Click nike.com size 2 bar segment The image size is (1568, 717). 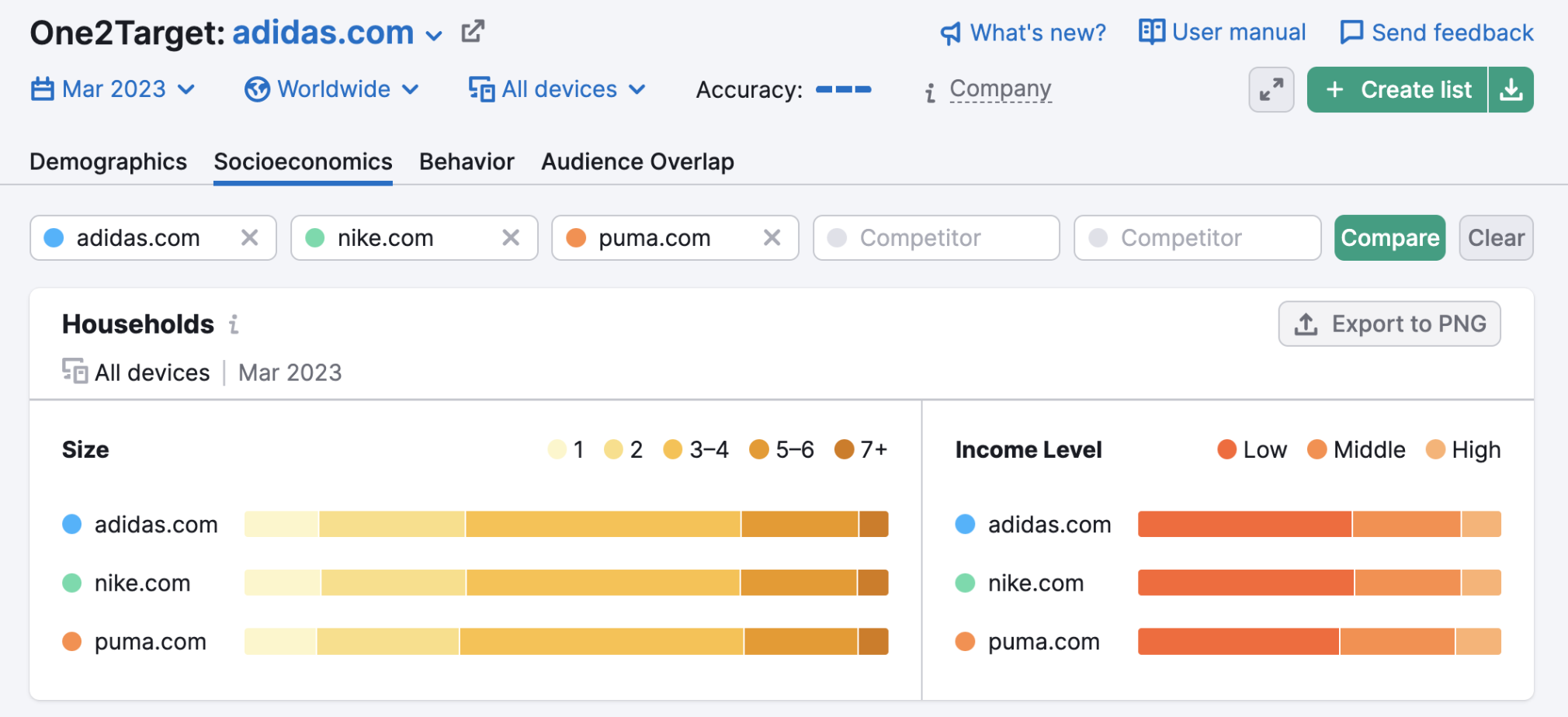[394, 583]
